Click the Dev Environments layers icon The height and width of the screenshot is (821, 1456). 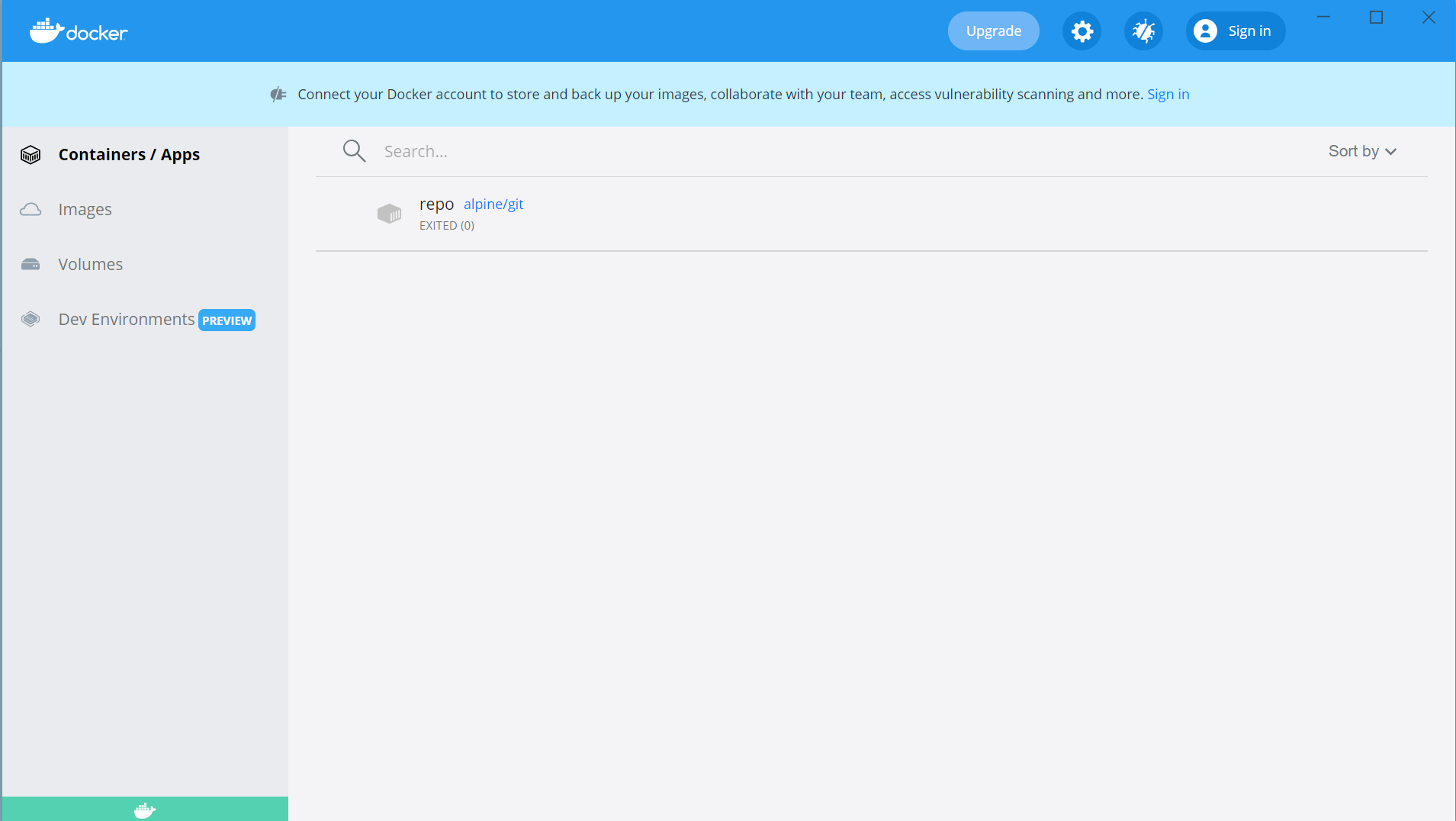point(31,319)
